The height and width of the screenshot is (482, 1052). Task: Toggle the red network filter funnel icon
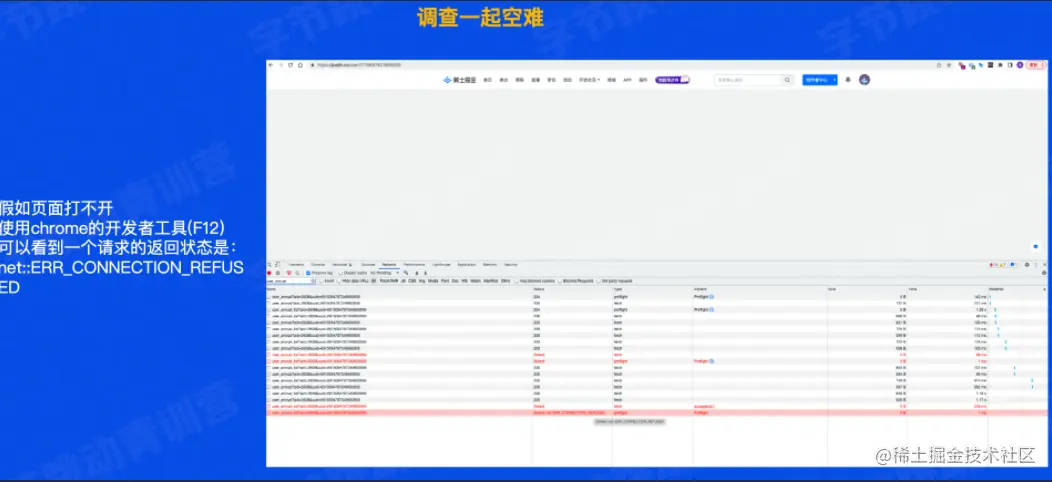[x=289, y=273]
